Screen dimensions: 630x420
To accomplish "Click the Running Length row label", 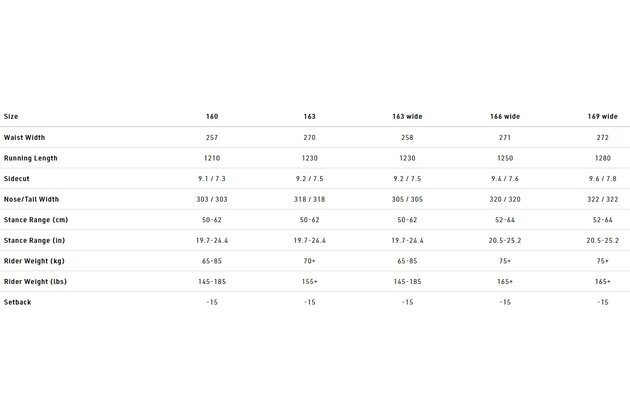I will [x=31, y=158].
